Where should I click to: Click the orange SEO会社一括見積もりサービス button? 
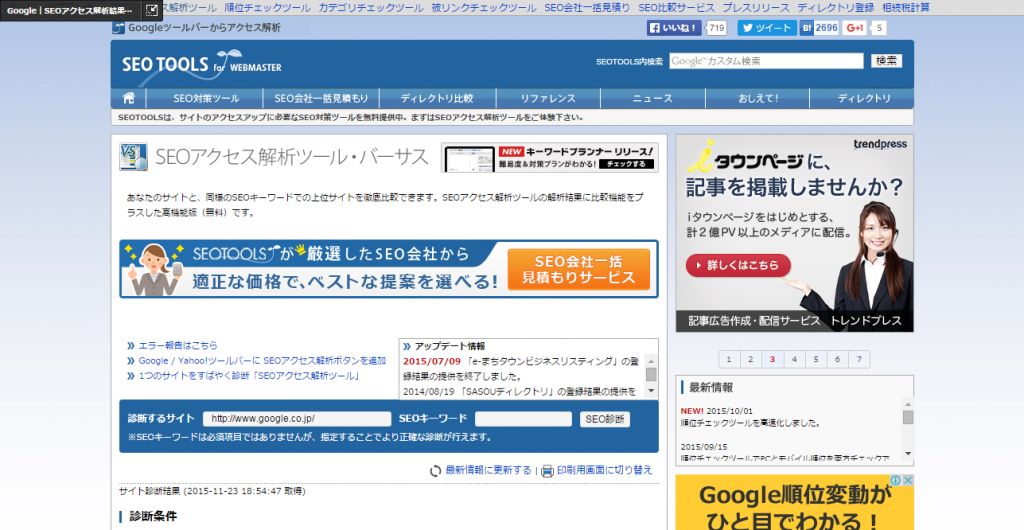tap(579, 270)
